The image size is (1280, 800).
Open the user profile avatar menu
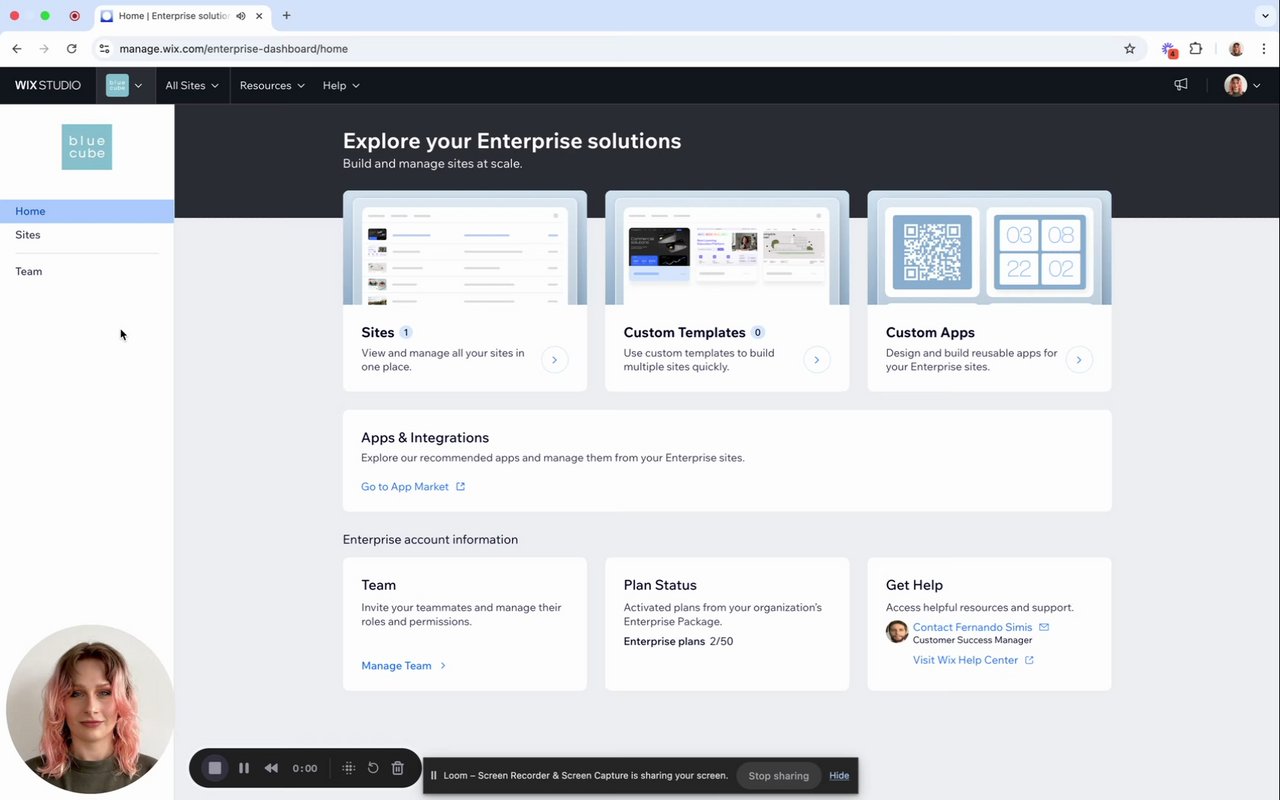[x=1242, y=85]
